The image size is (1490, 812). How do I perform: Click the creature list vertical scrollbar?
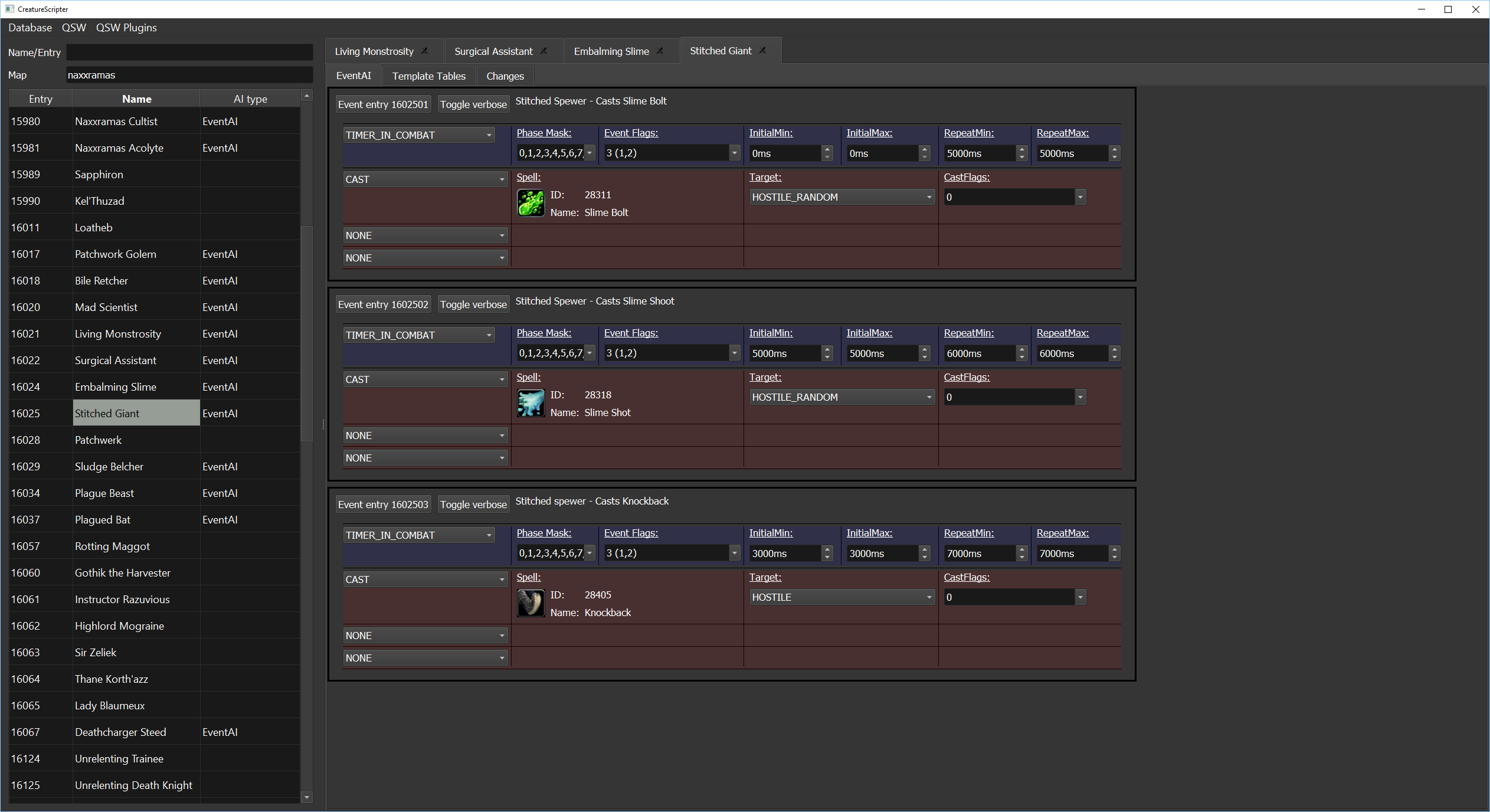click(306, 333)
